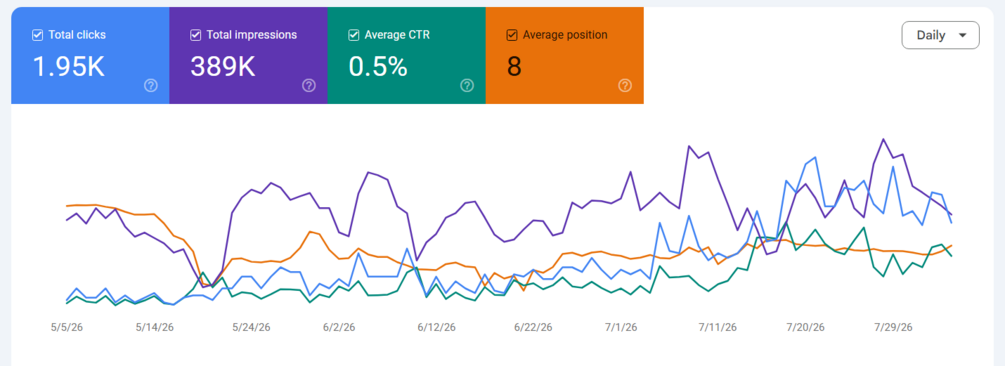Click the 6/12/26 date axis label
The height and width of the screenshot is (366, 1005).
(436, 328)
